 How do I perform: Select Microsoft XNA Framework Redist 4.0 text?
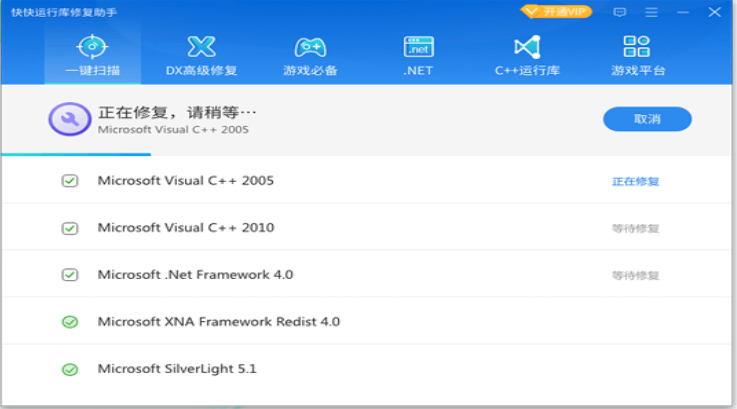(x=219, y=322)
